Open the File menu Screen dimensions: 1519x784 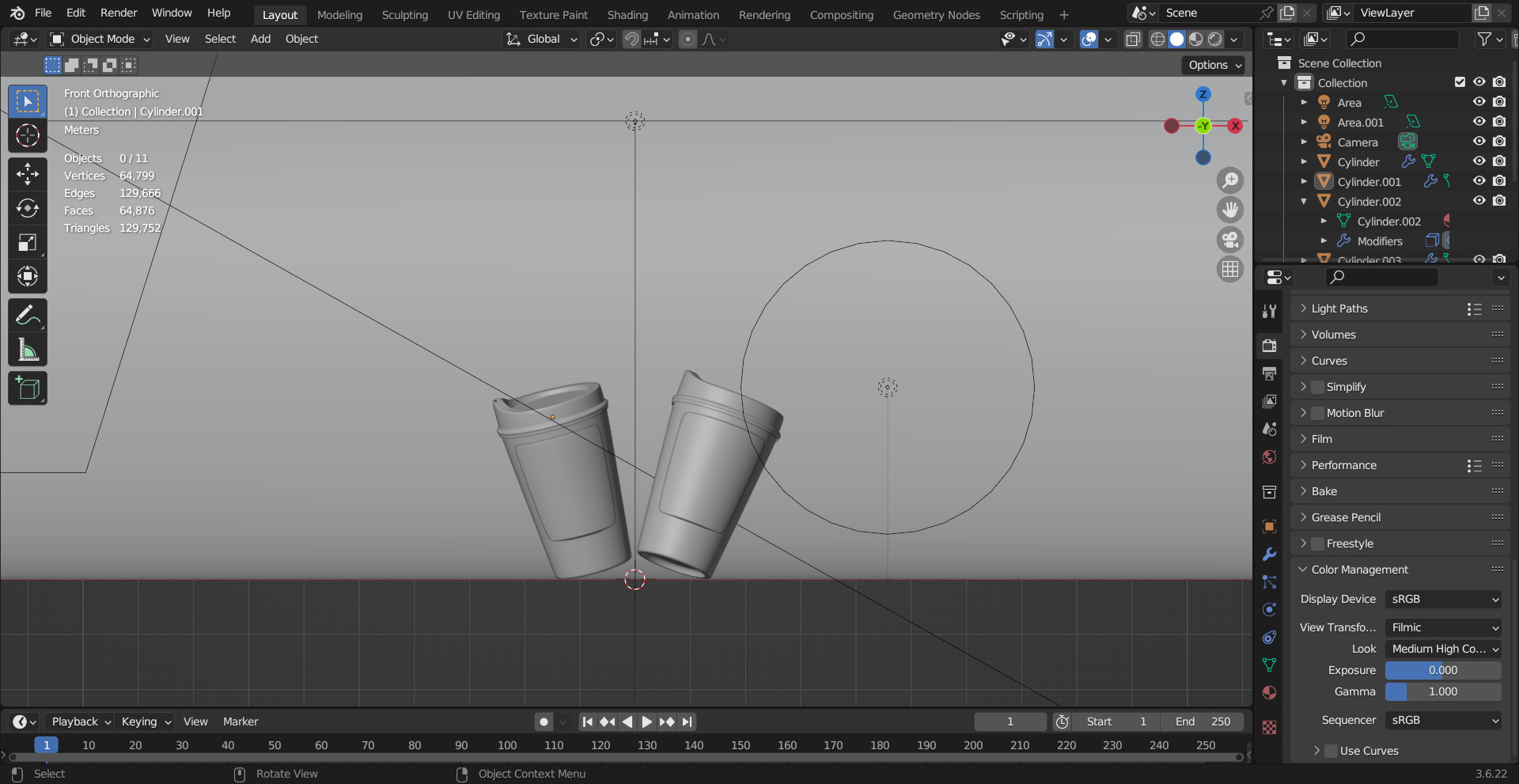pos(44,13)
